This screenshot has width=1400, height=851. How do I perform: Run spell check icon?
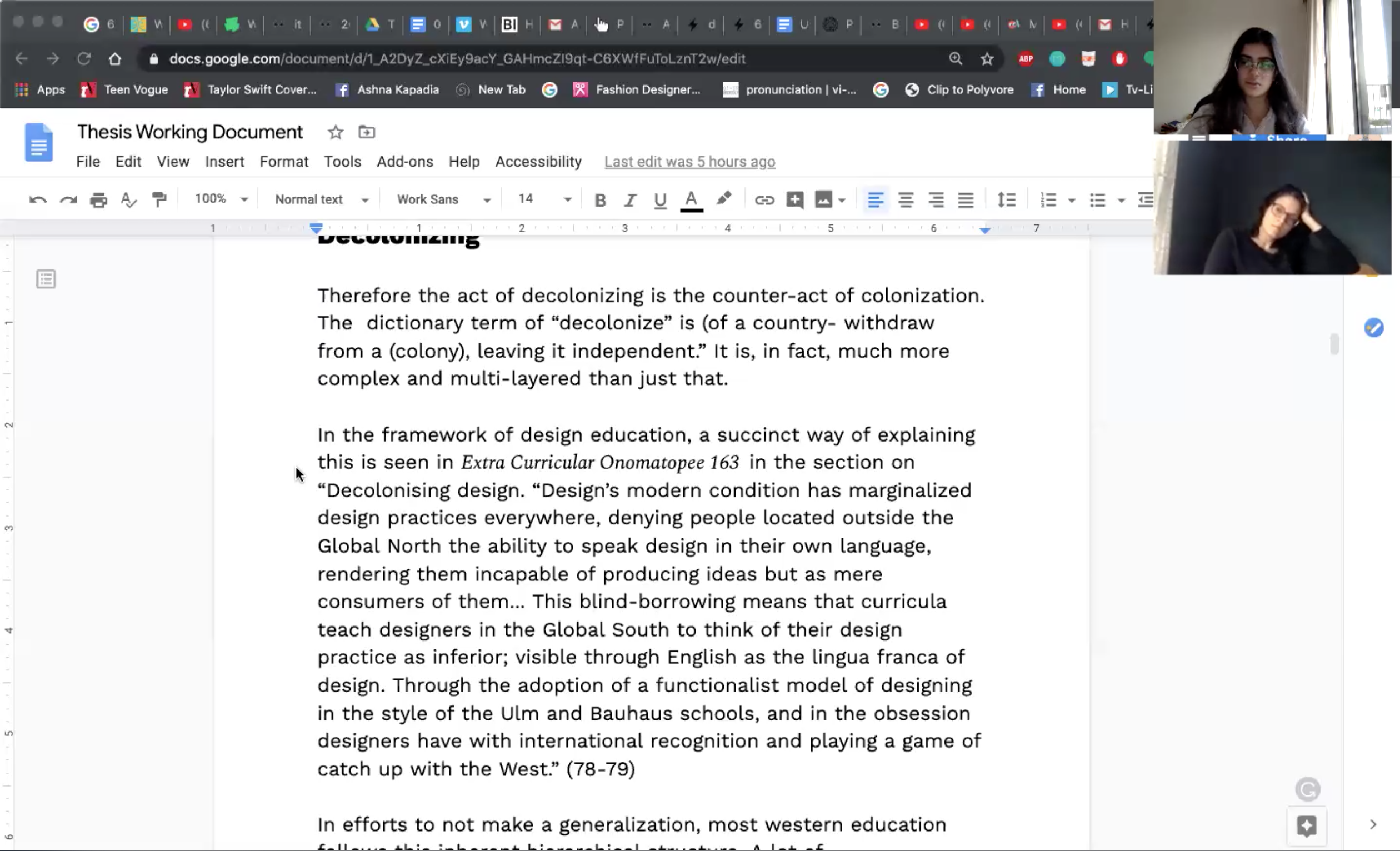click(129, 200)
